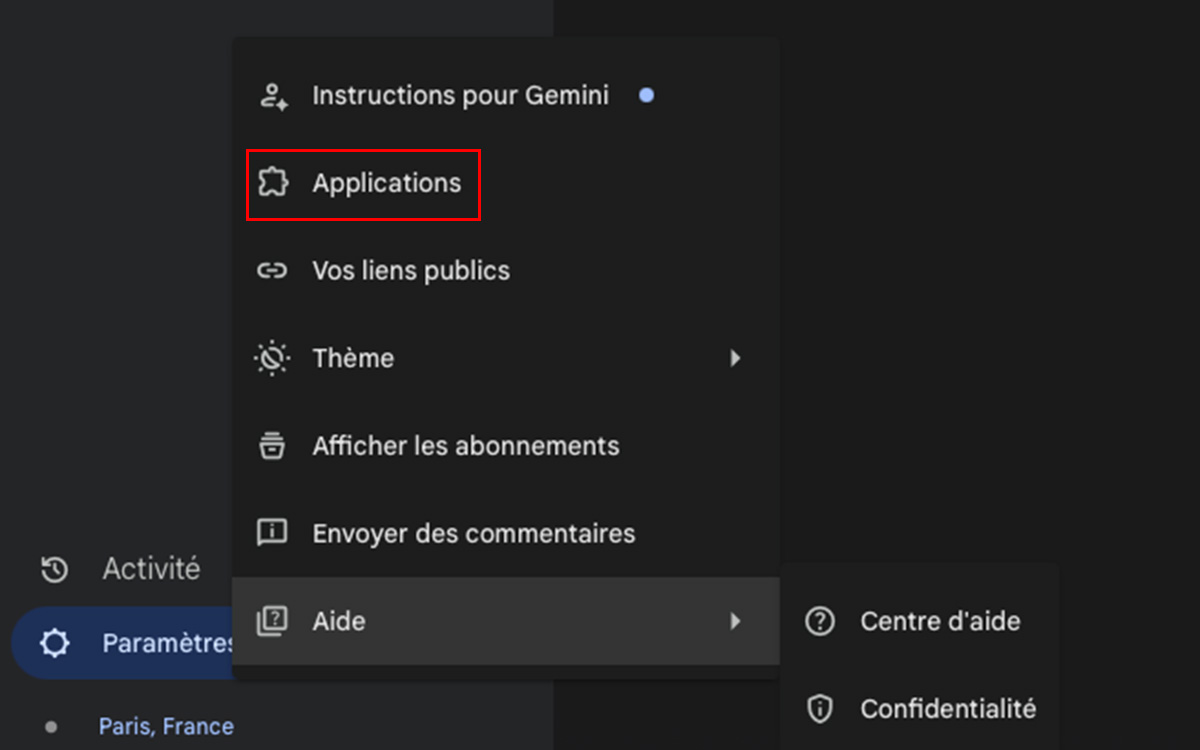Viewport: 1200px width, 750px height.
Task: Click the chevron arrow beside Aide
Action: click(x=737, y=621)
